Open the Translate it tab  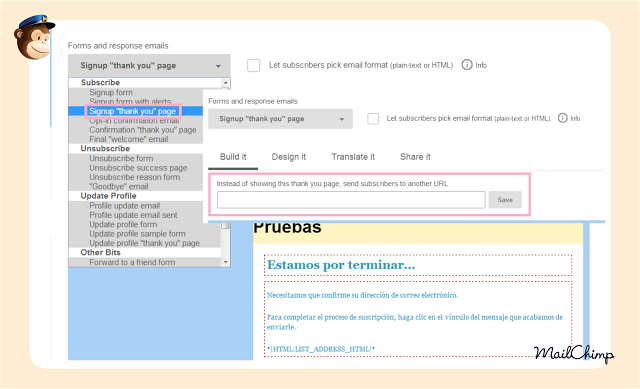coord(353,157)
